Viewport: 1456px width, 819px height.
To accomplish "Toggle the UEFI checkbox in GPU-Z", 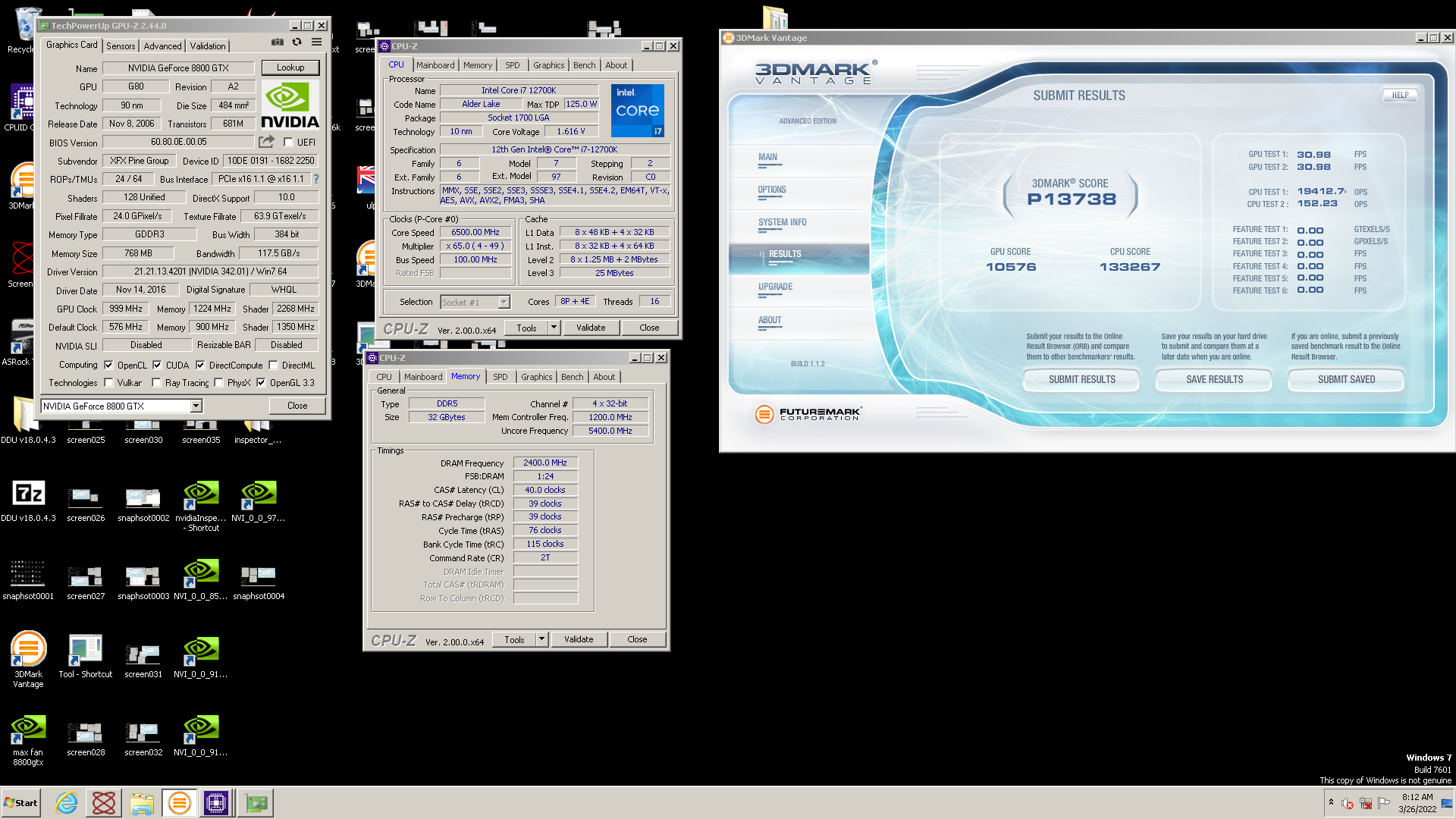I will 288,142.
